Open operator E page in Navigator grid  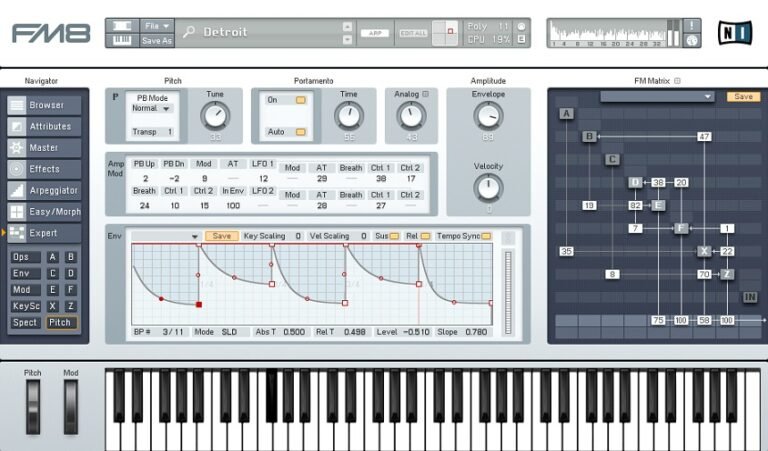(52, 290)
